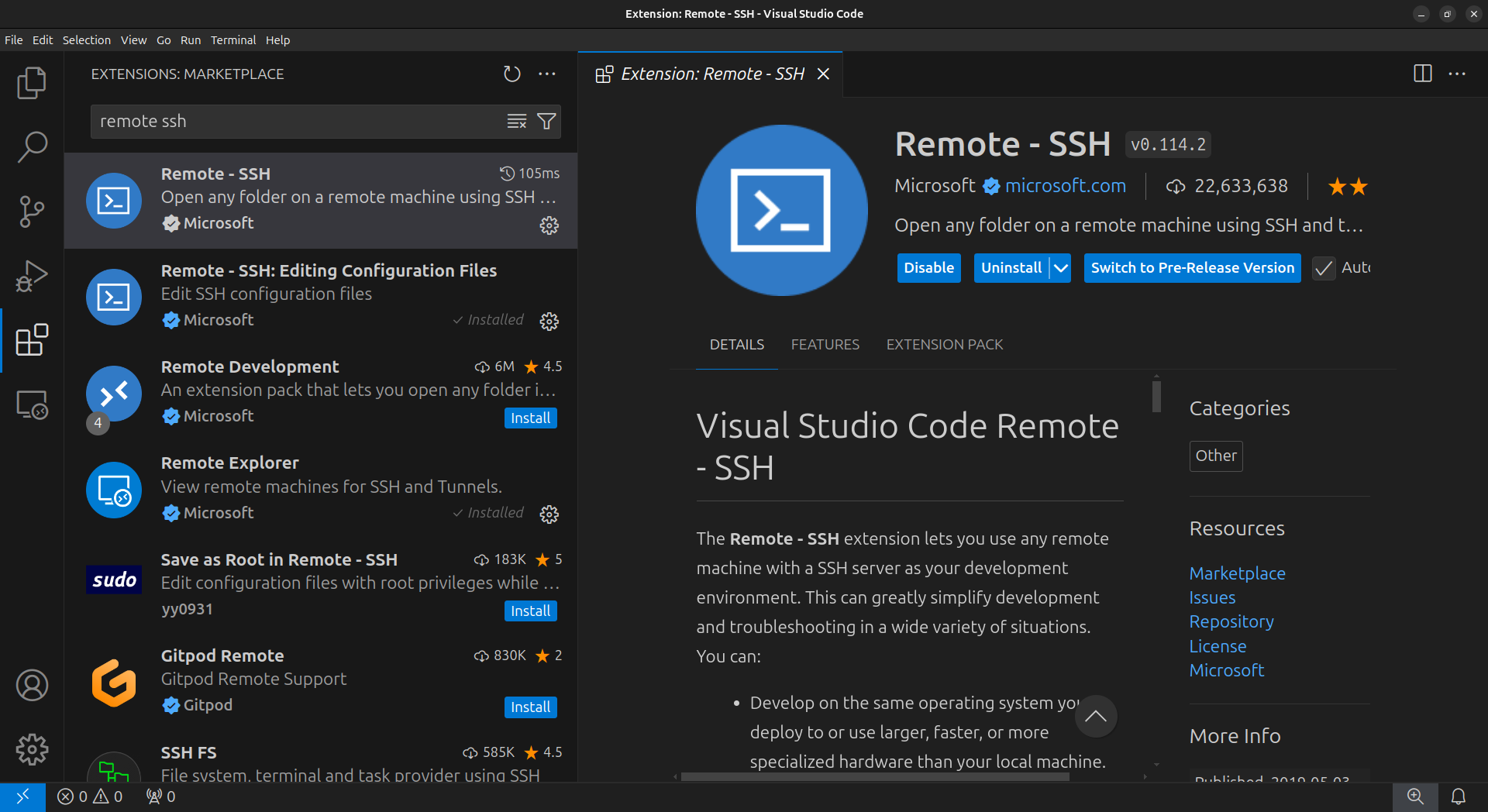
Task: Click the details vertical scrollbar thumb
Action: pyautogui.click(x=1156, y=396)
